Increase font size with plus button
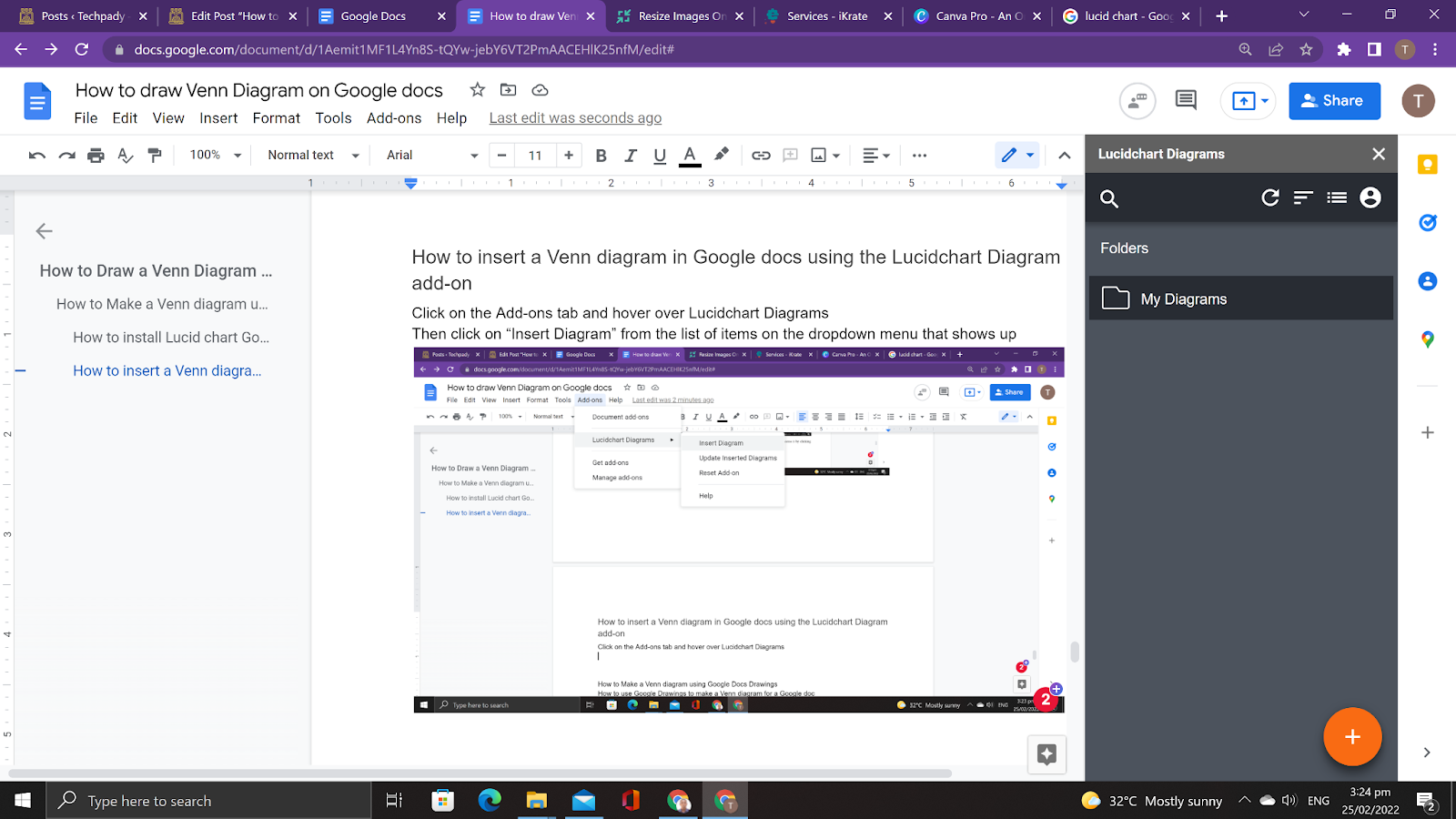Image resolution: width=1456 pixels, height=819 pixels. tap(569, 156)
